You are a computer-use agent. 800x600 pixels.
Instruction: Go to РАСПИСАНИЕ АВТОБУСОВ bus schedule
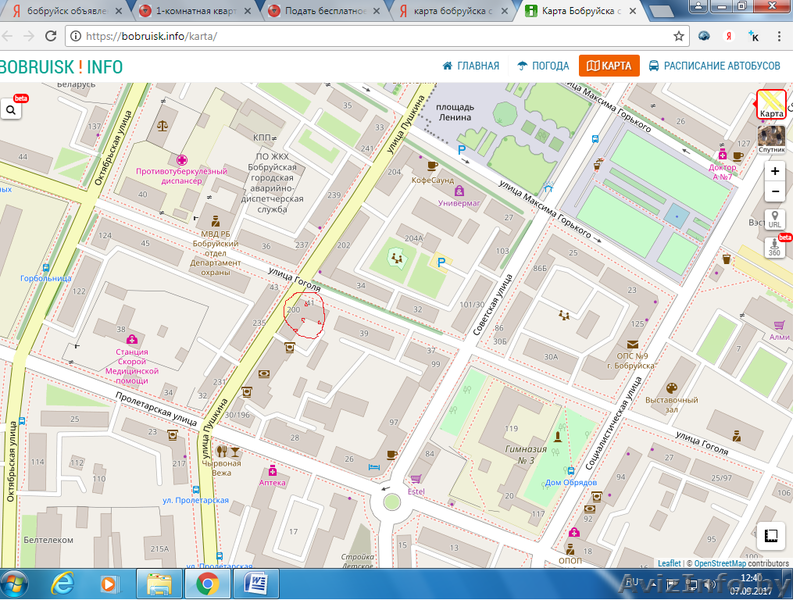click(x=714, y=66)
